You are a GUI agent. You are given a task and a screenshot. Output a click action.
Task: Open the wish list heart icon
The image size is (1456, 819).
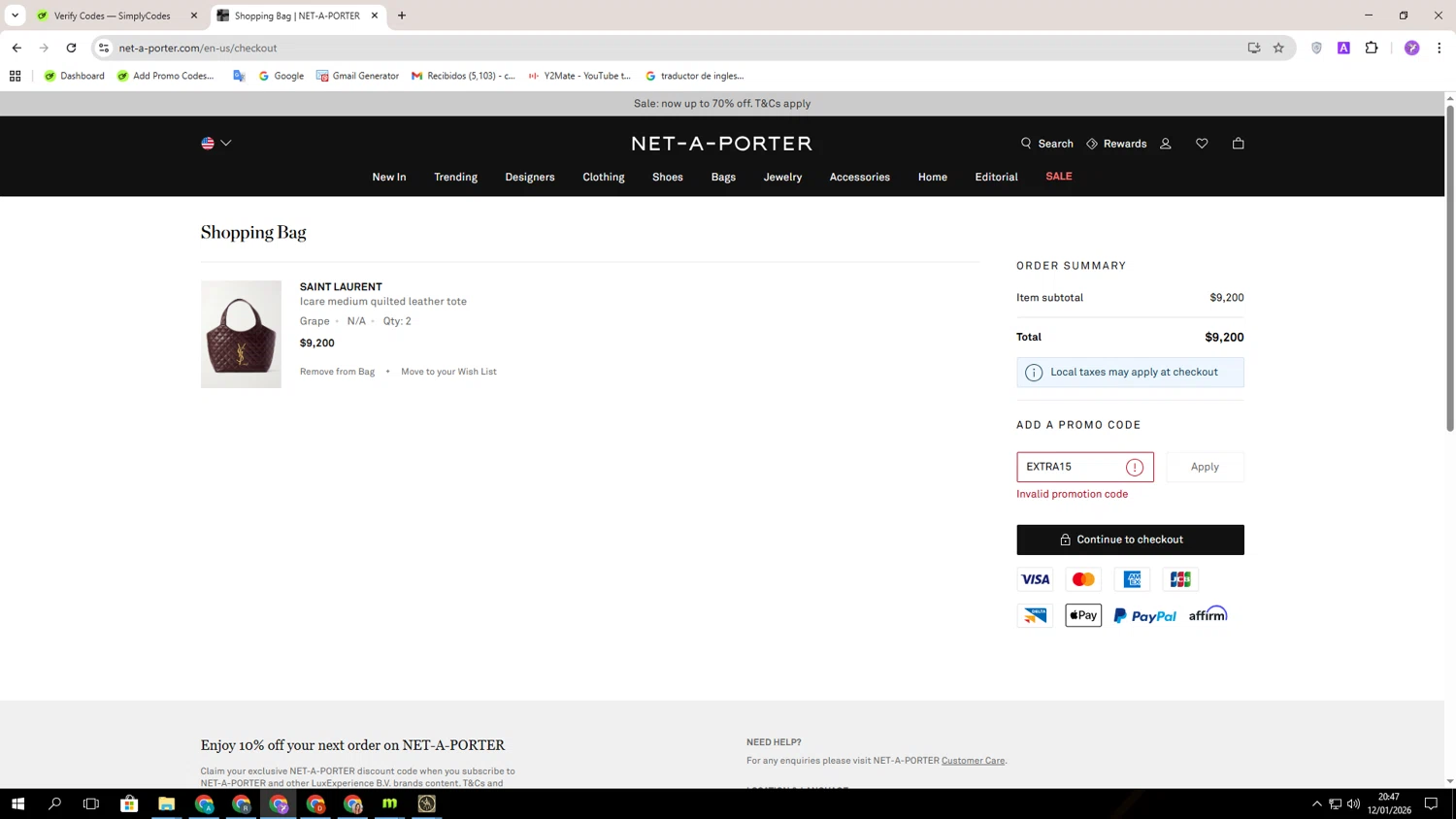(1202, 144)
